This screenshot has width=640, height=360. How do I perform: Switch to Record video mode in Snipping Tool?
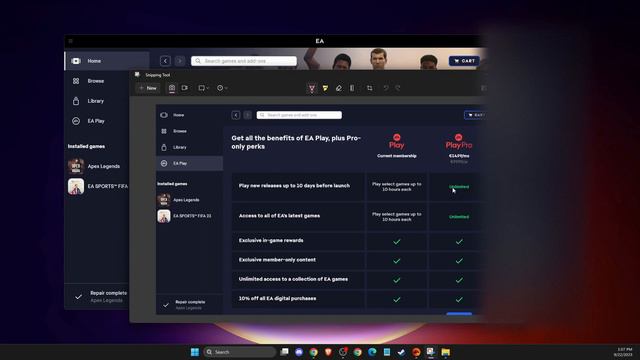pyautogui.click(x=185, y=88)
